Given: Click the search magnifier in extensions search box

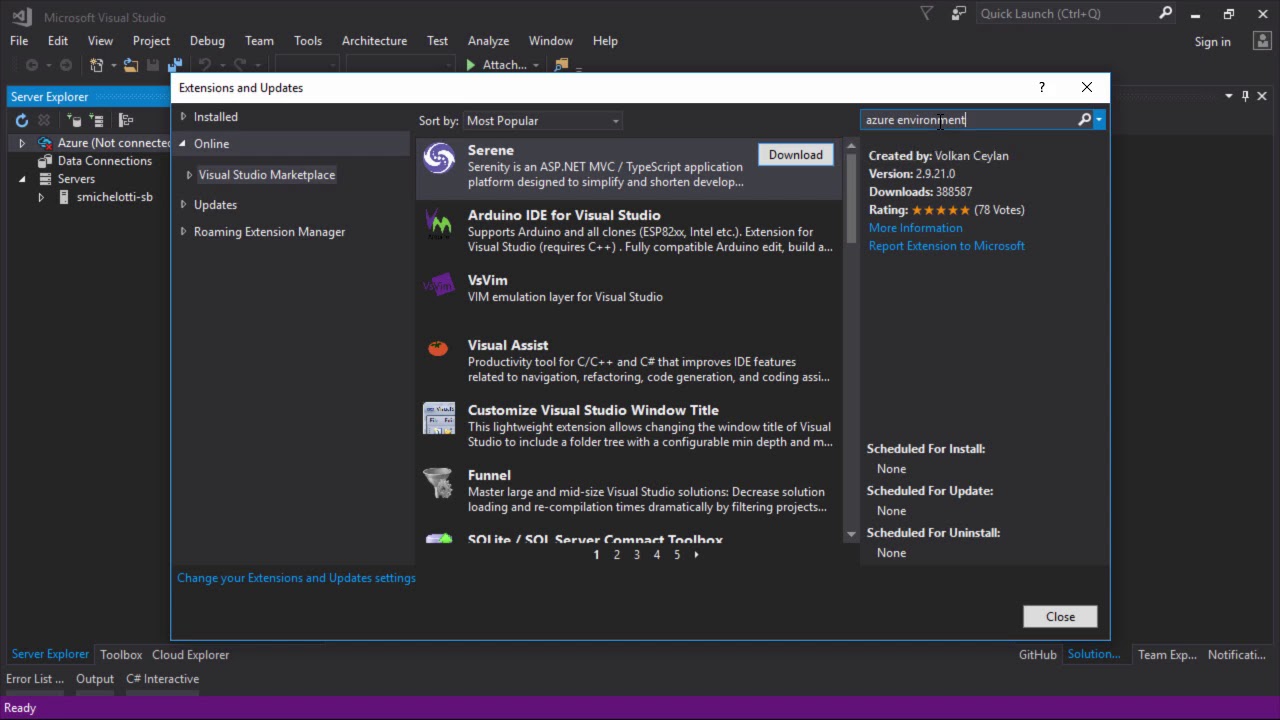Looking at the screenshot, I should pos(1084,120).
